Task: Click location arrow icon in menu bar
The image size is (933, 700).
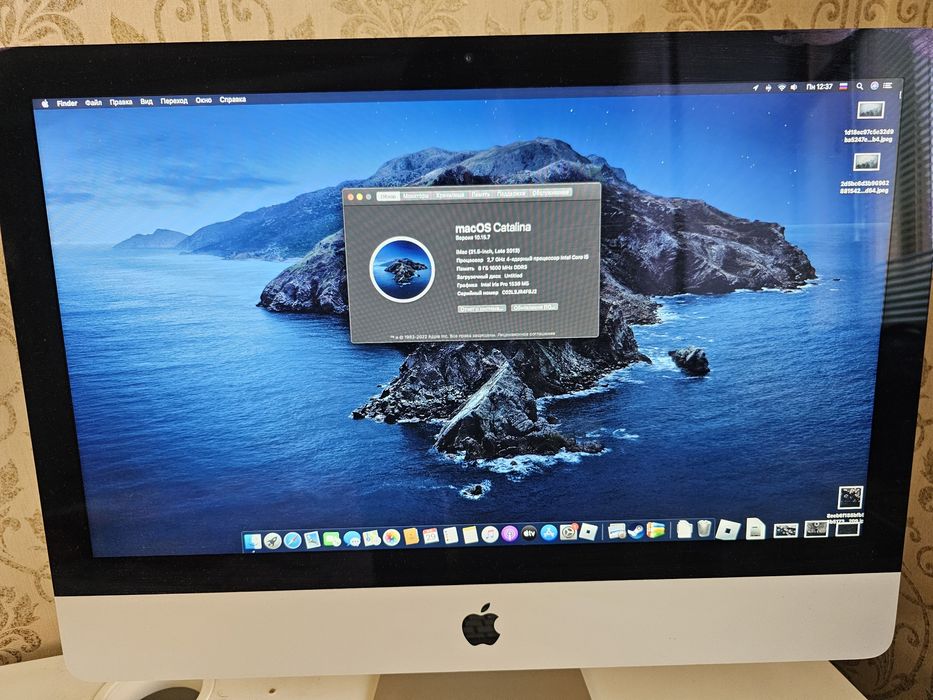Action: pos(756,88)
